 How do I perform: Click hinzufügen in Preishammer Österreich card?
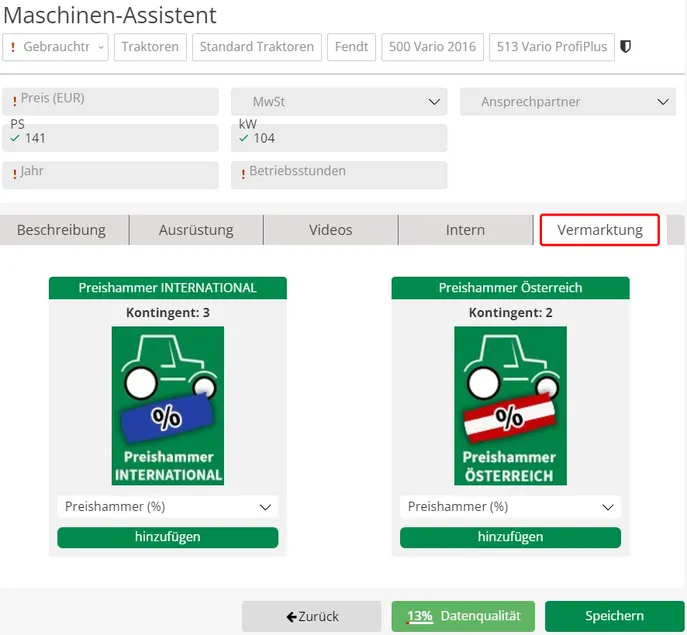(x=510, y=537)
